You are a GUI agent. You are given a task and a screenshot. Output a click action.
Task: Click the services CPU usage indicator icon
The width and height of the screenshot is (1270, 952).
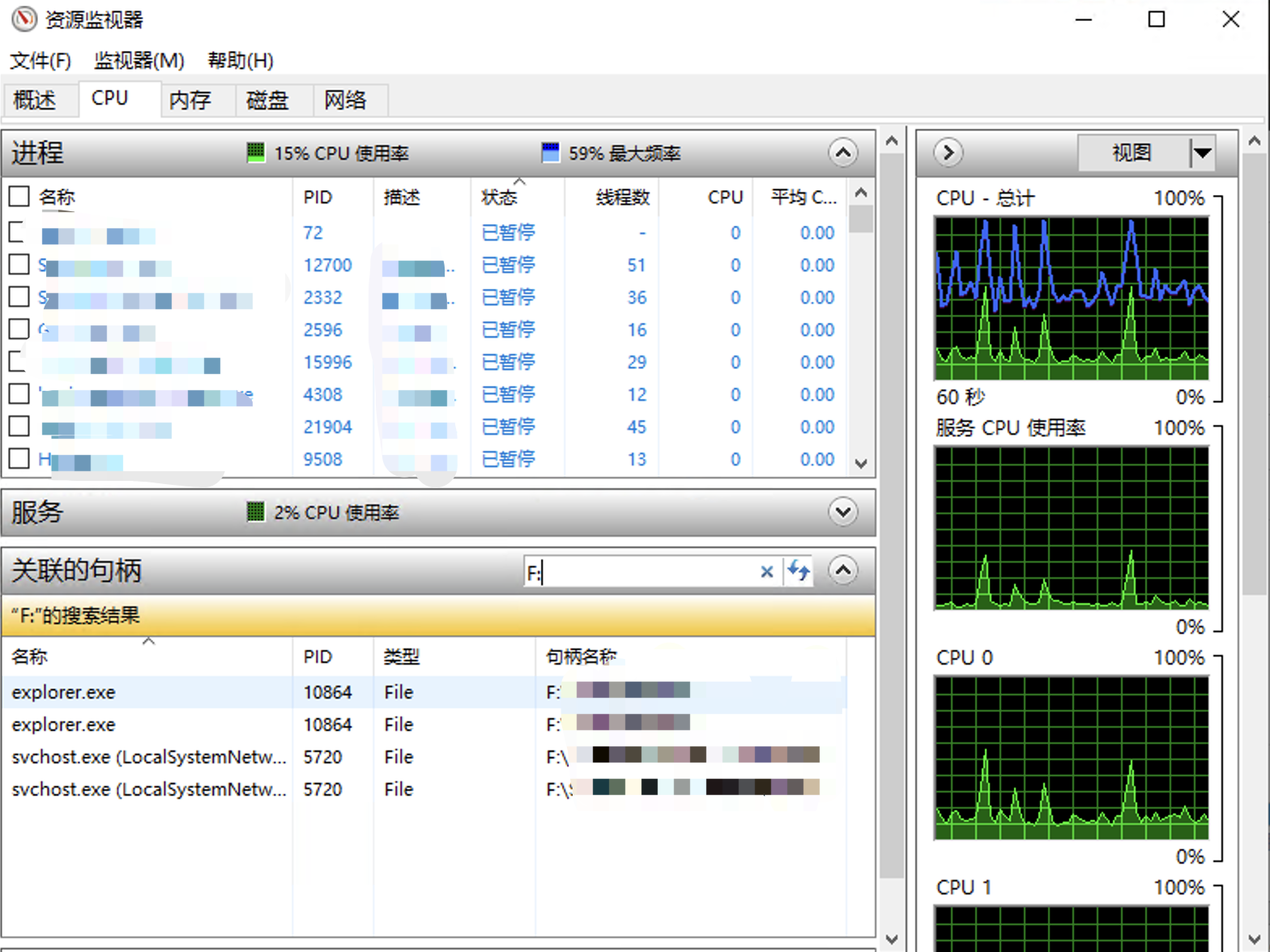(x=255, y=512)
